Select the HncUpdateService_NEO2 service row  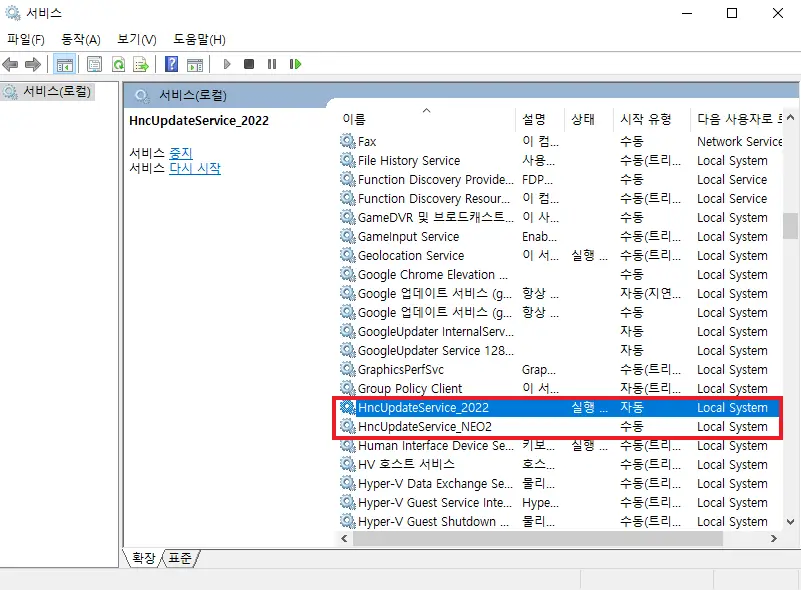click(x=422, y=426)
